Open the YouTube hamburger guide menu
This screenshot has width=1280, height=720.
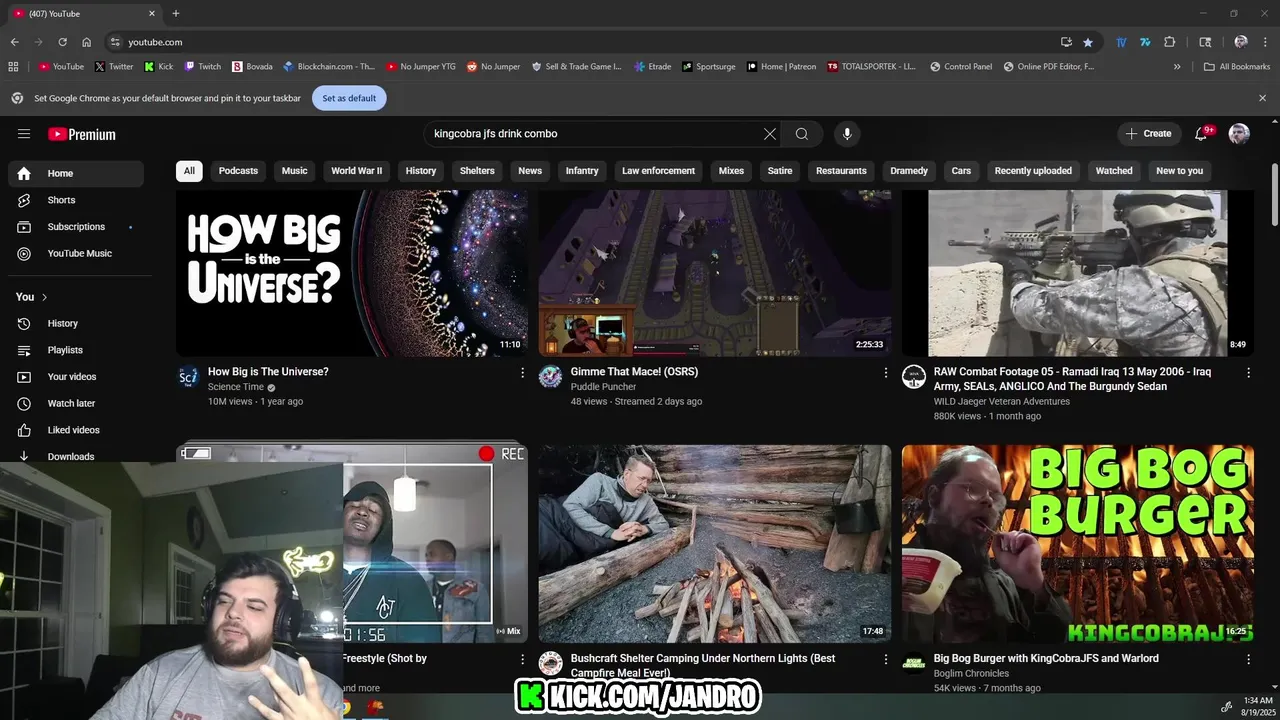click(24, 134)
